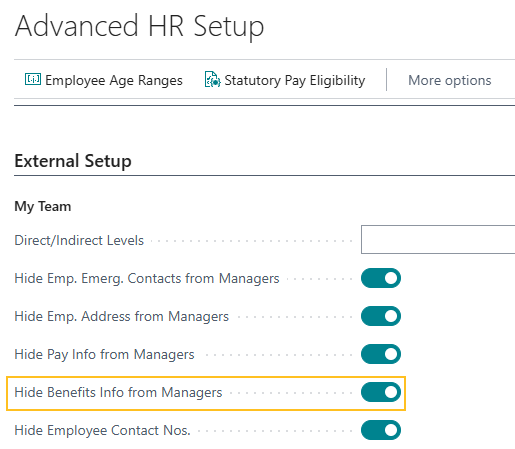This screenshot has height=449, width=515.
Task: Click the Direct/Indirect Levels input field
Action: coord(438,240)
